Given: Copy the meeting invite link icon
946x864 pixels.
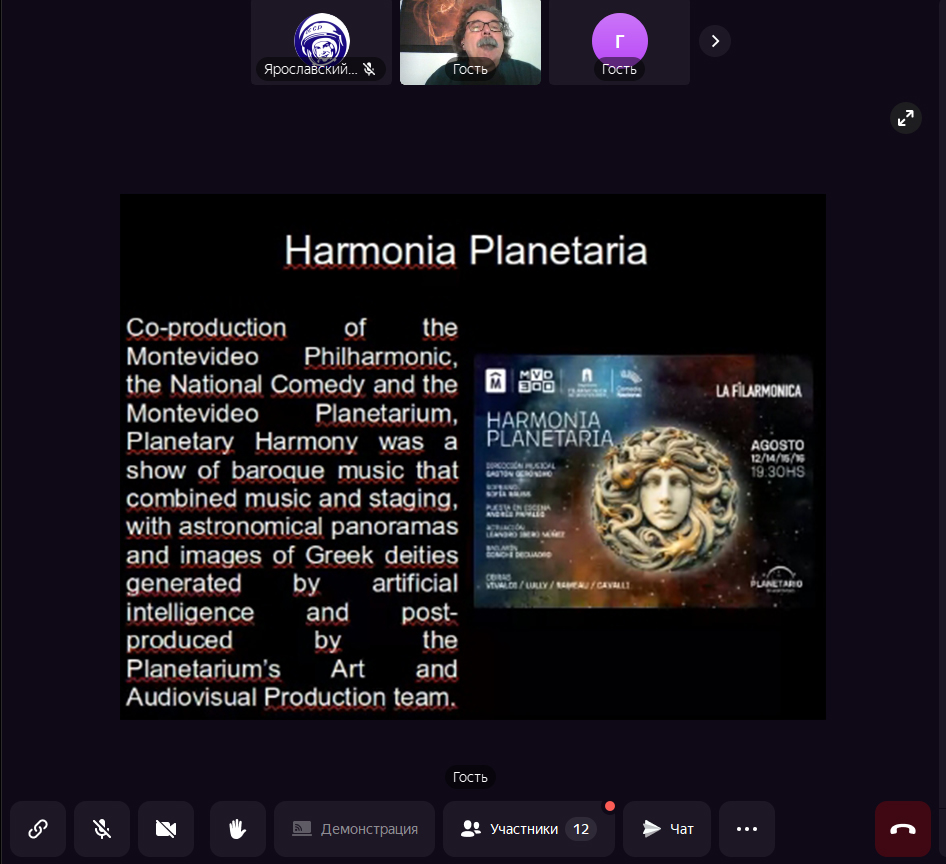Looking at the screenshot, I should 38,829.
